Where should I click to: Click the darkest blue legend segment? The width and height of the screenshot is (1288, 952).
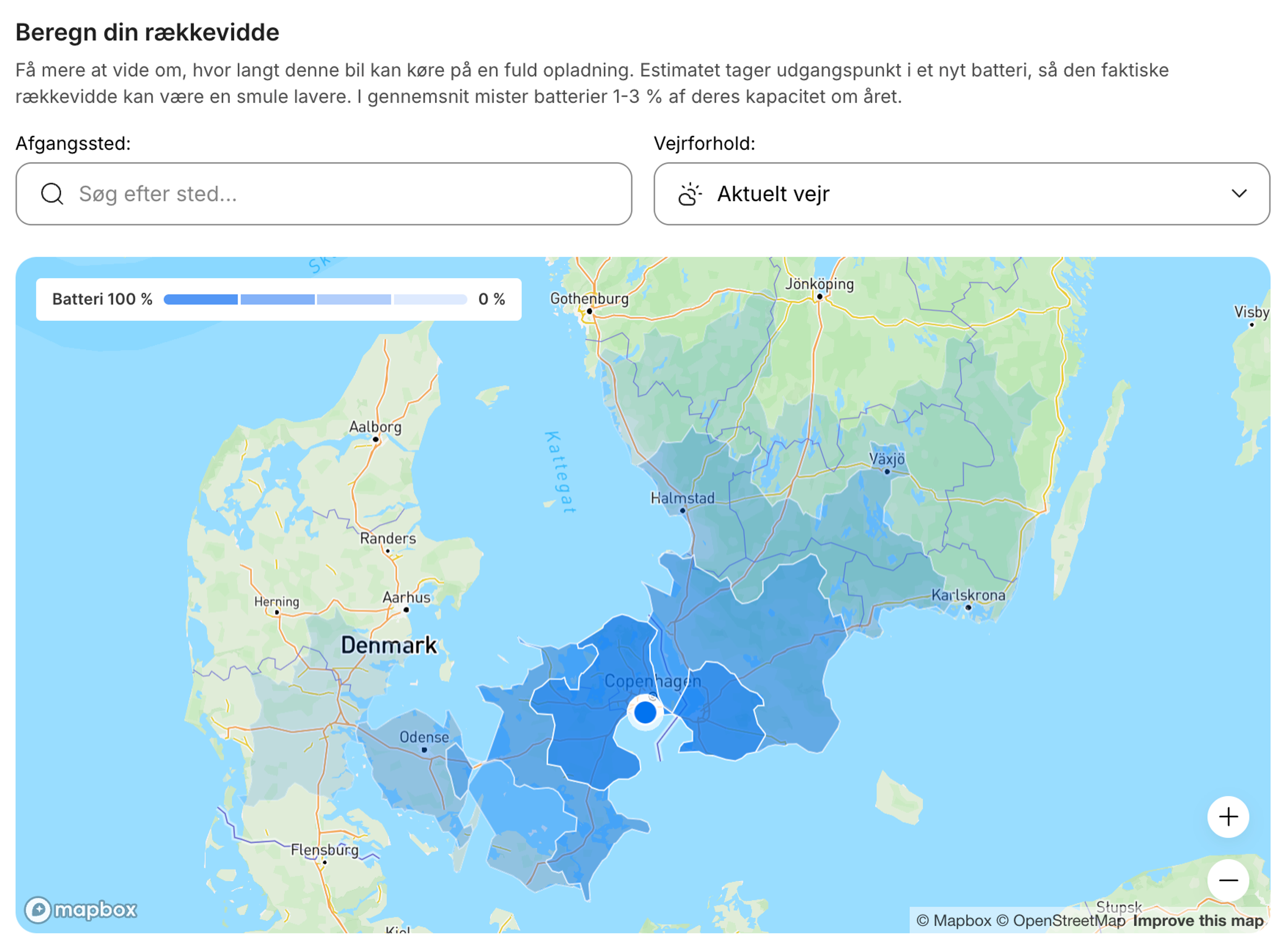[201, 300]
